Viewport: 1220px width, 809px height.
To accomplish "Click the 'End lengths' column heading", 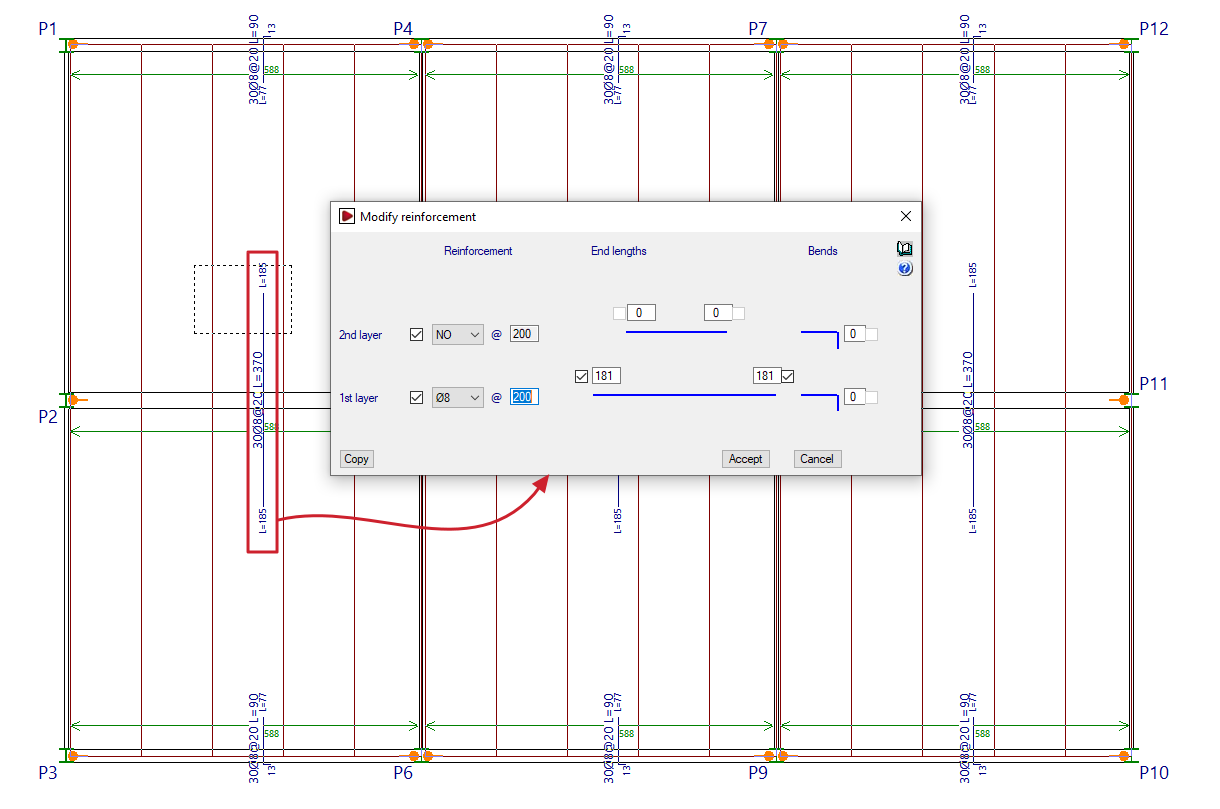I will 619,251.
